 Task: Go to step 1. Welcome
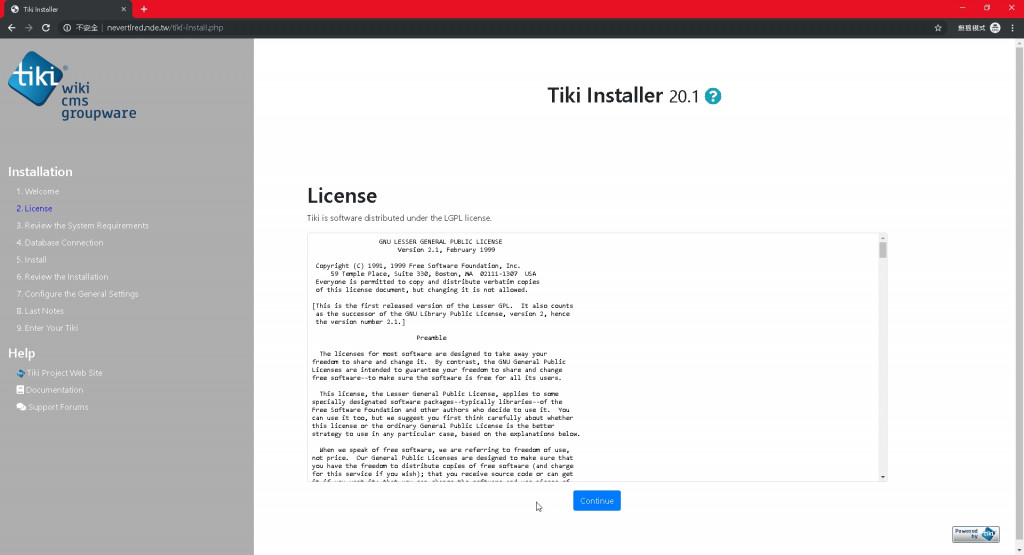[x=38, y=191]
